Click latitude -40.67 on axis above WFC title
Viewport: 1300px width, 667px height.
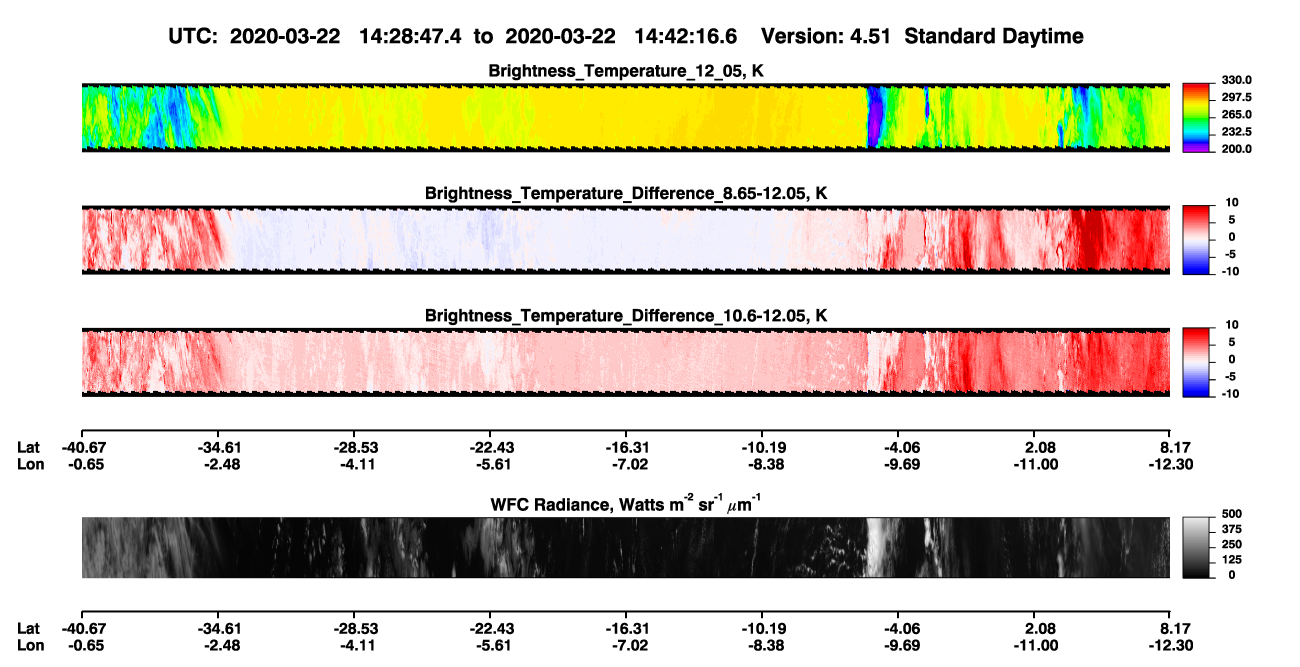tap(85, 448)
